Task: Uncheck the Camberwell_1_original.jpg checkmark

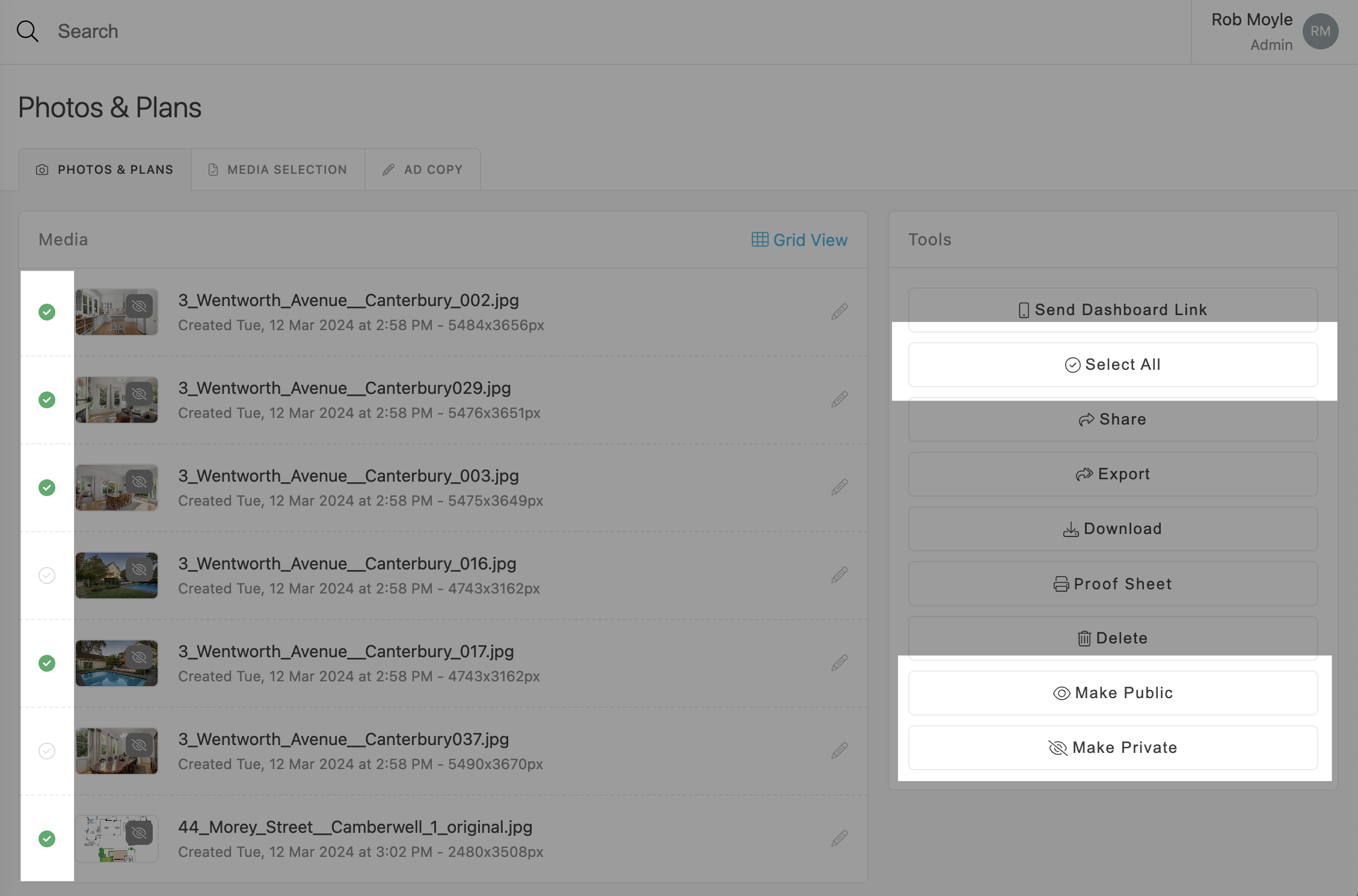Action: pos(47,839)
